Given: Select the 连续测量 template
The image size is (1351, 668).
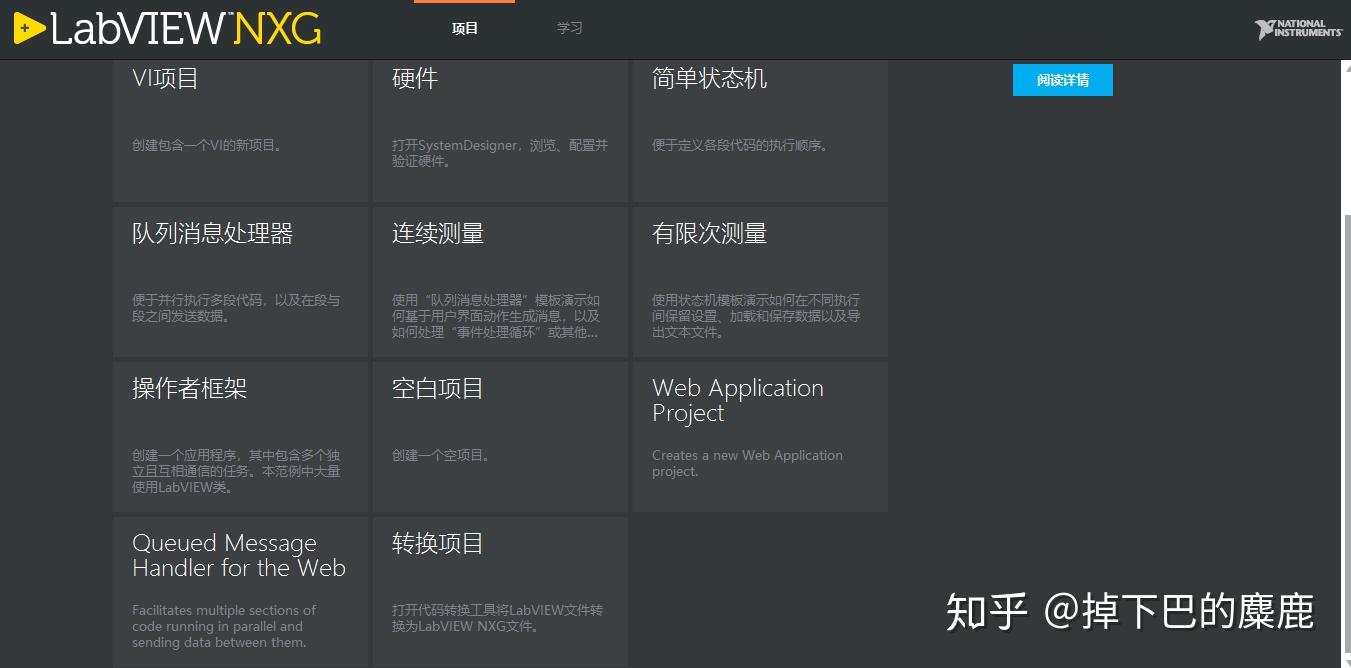Looking at the screenshot, I should click(x=500, y=280).
